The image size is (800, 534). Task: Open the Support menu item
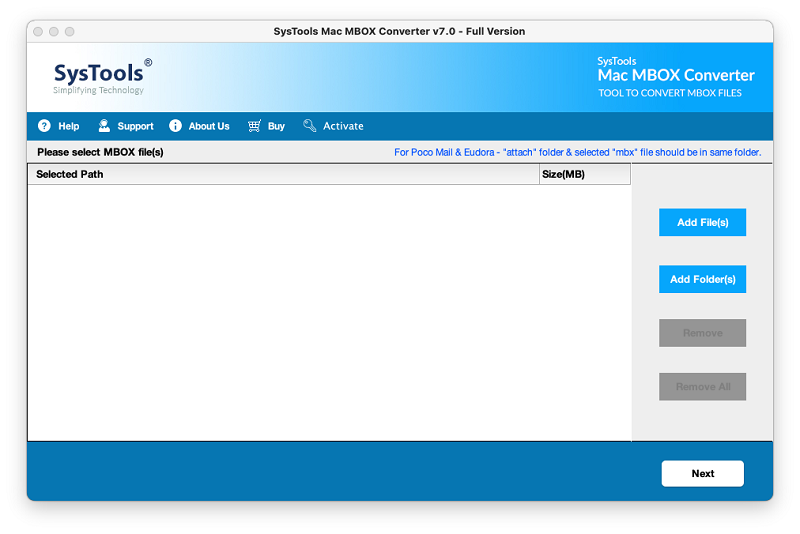135,126
